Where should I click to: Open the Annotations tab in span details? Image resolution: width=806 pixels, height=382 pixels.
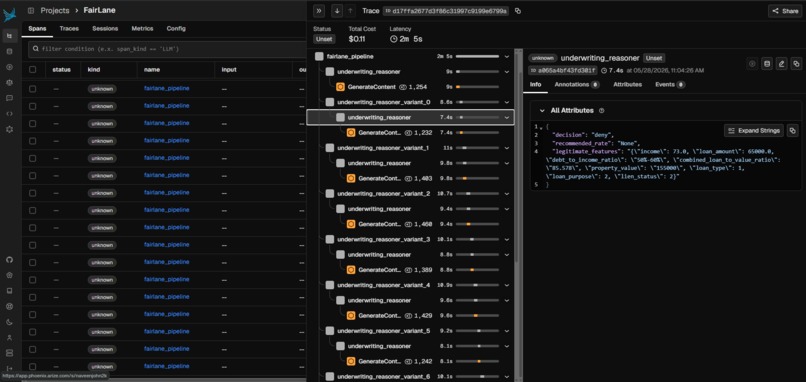(x=577, y=84)
